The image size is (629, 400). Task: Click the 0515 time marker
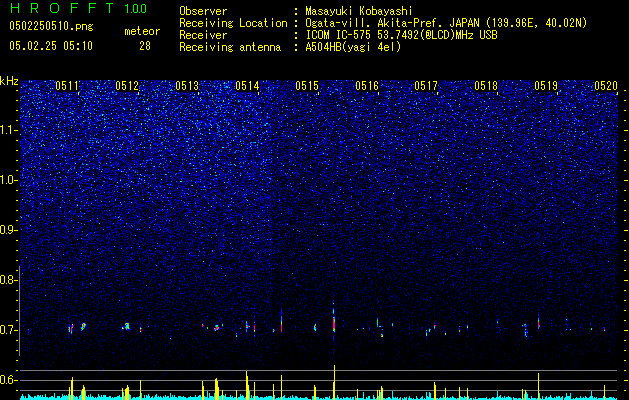click(x=307, y=86)
